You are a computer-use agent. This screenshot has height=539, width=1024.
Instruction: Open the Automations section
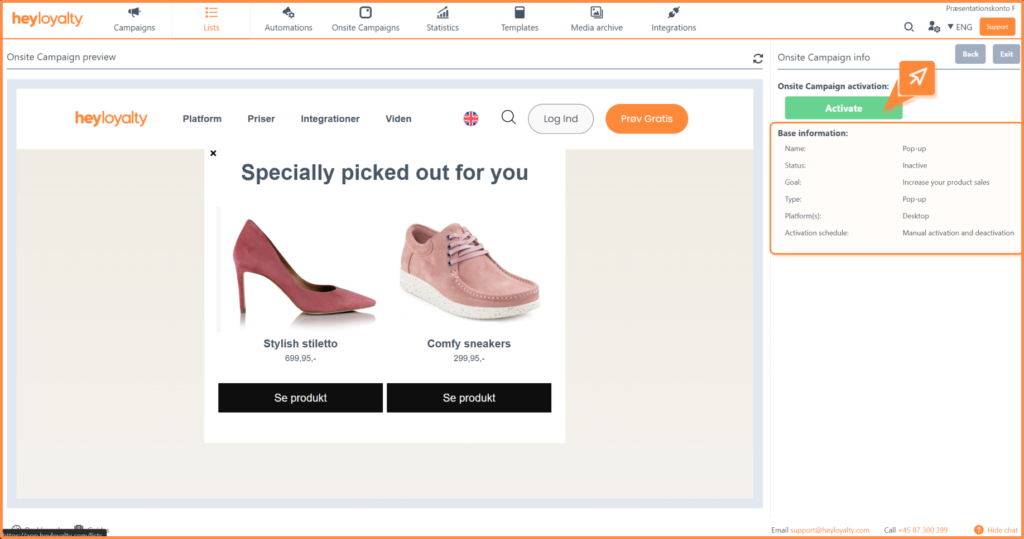click(288, 19)
